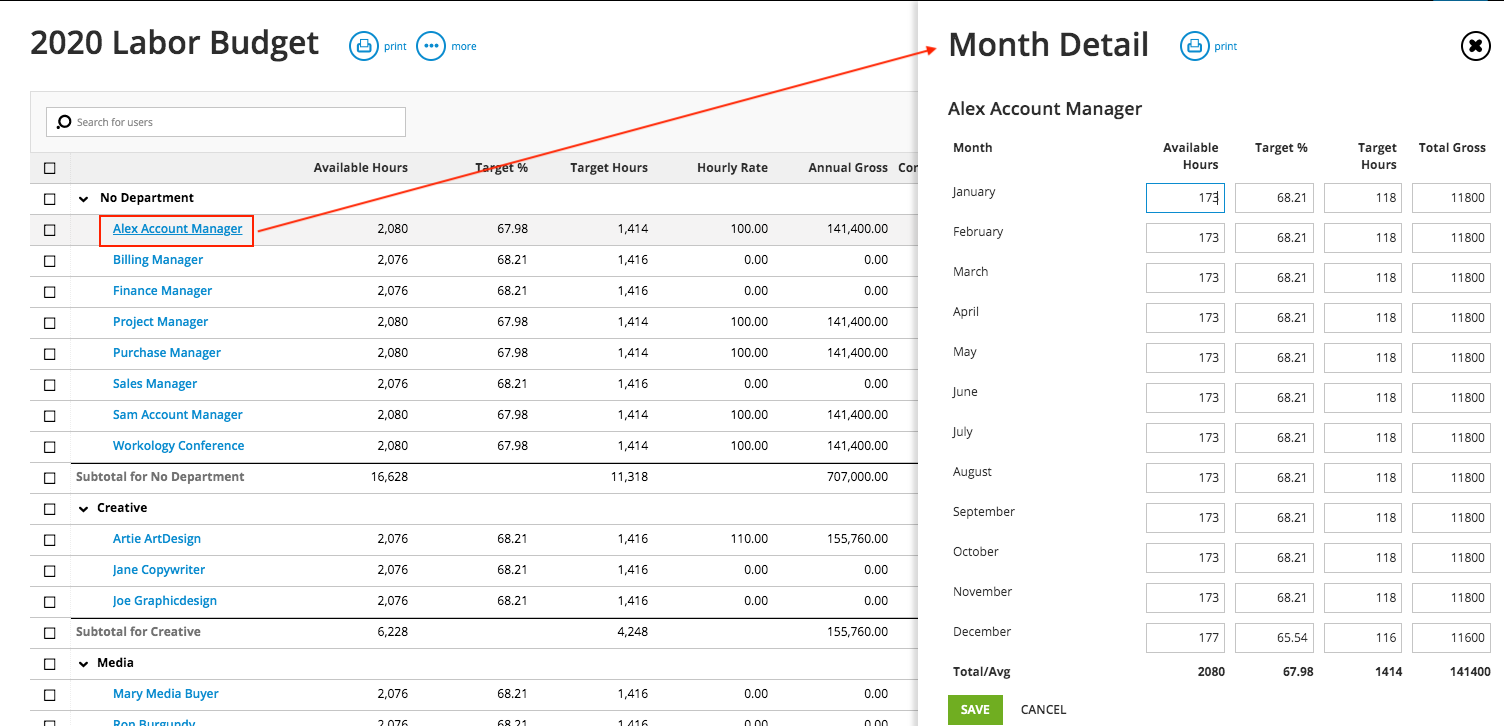This screenshot has height=726, width=1504.
Task: Check the Billing Manager row checkbox
Action: [50, 261]
